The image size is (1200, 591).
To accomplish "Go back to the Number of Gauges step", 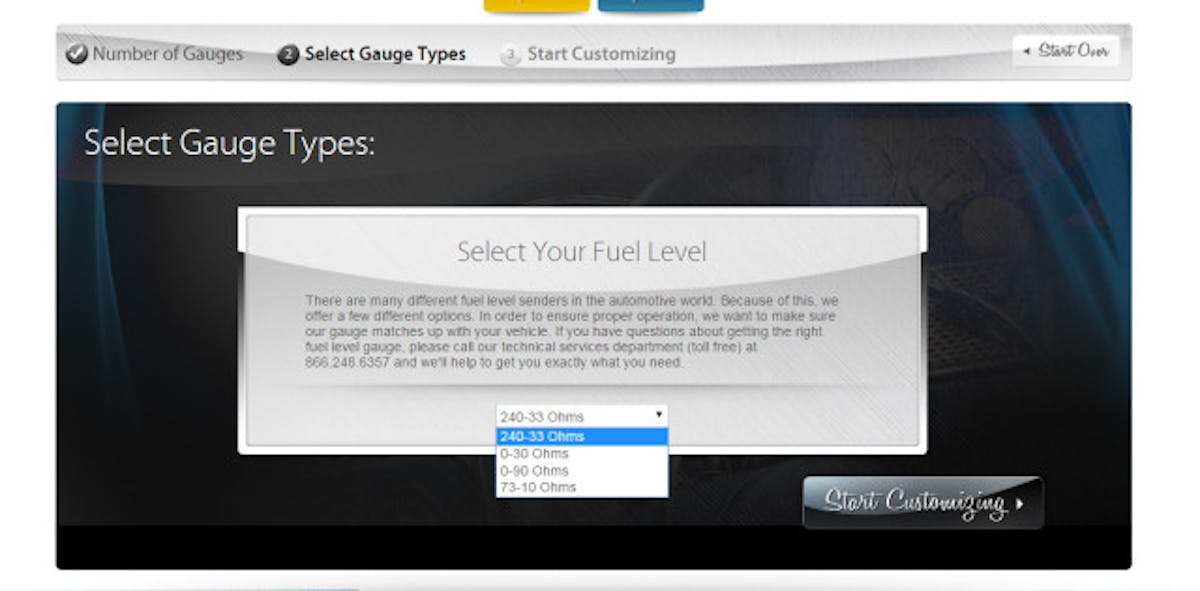I will click(167, 54).
